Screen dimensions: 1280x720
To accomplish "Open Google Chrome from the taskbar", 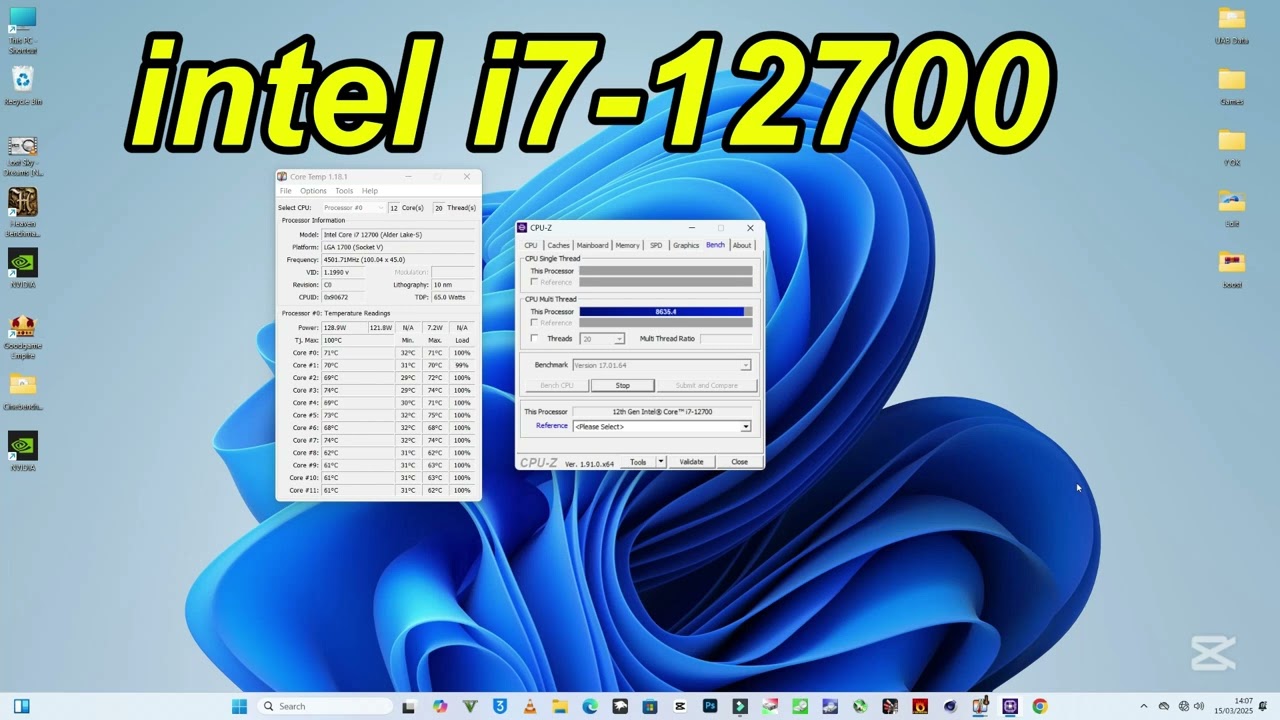I will [1040, 706].
